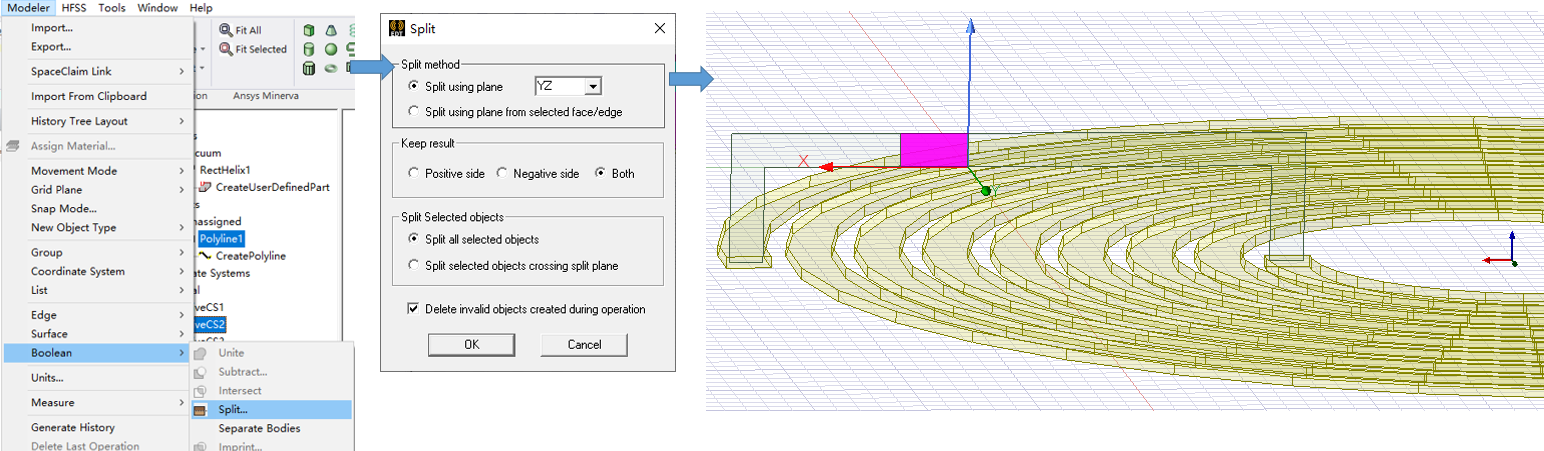Open the HFSS menu
The image size is (1544, 451).
[75, 8]
